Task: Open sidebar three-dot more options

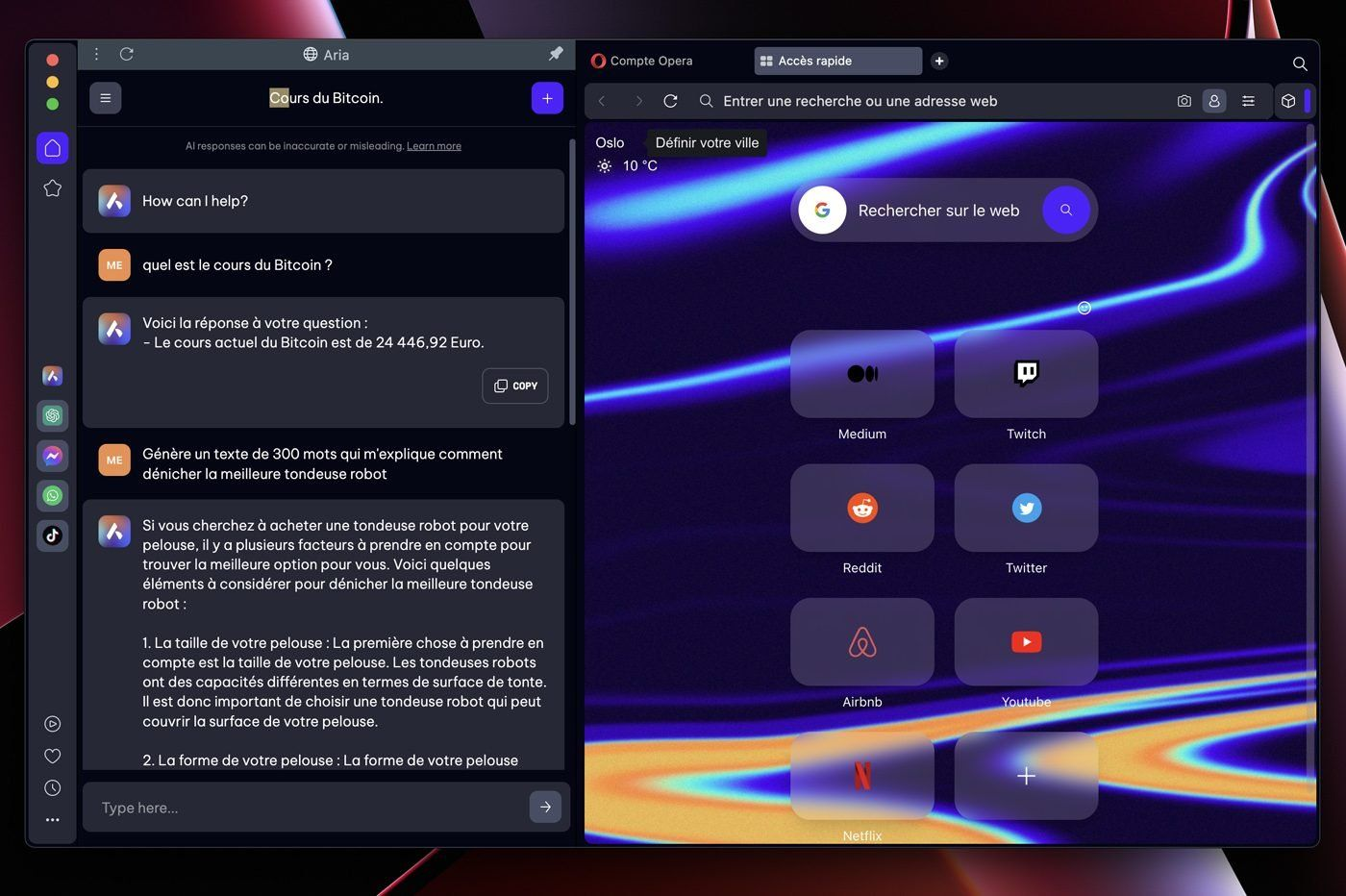Action: 53,820
